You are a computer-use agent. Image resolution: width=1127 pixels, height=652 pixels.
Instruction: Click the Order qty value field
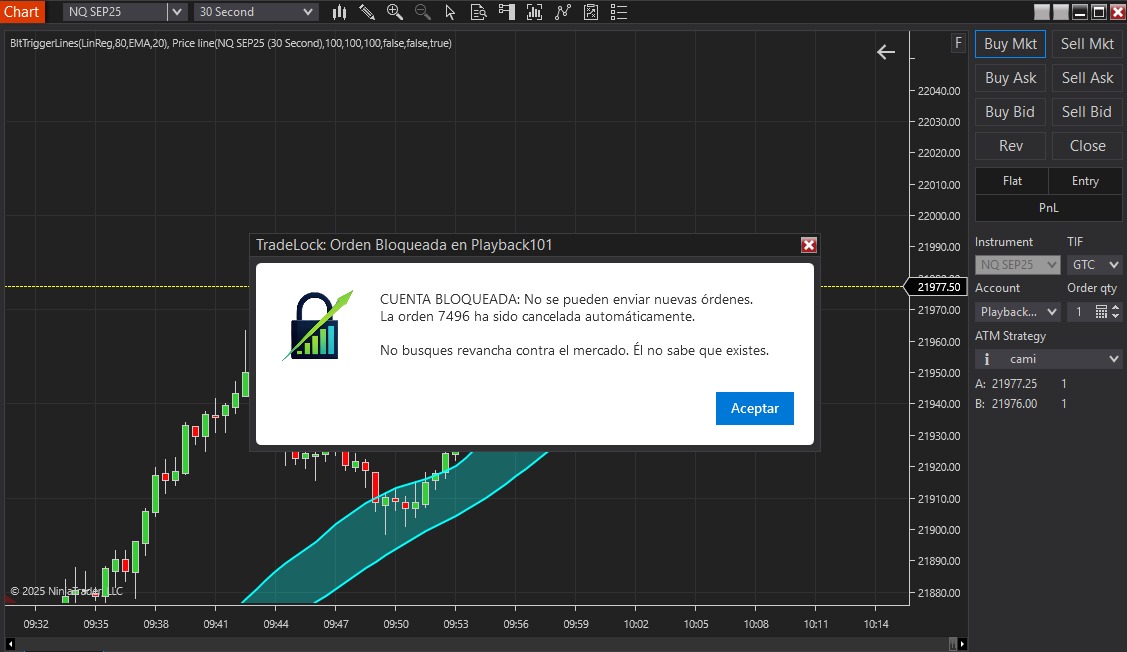(1080, 312)
